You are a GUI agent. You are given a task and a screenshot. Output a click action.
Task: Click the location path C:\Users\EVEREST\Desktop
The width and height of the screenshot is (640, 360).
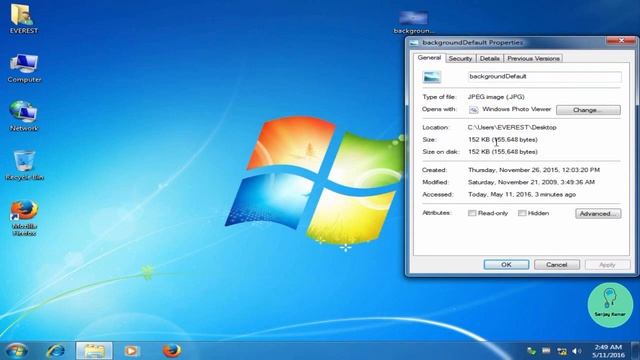tap(512, 127)
